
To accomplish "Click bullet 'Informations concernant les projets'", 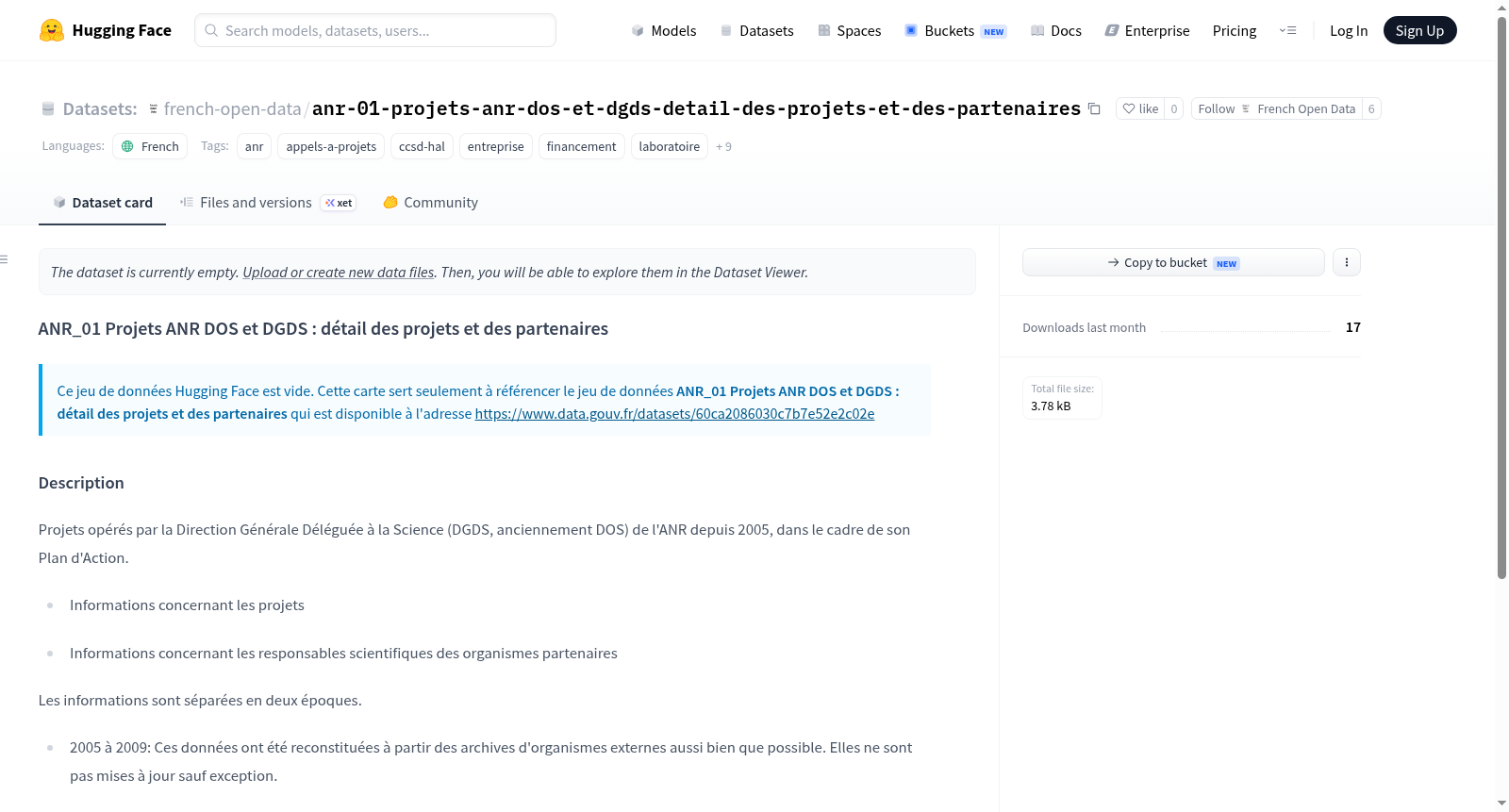I will tap(187, 605).
